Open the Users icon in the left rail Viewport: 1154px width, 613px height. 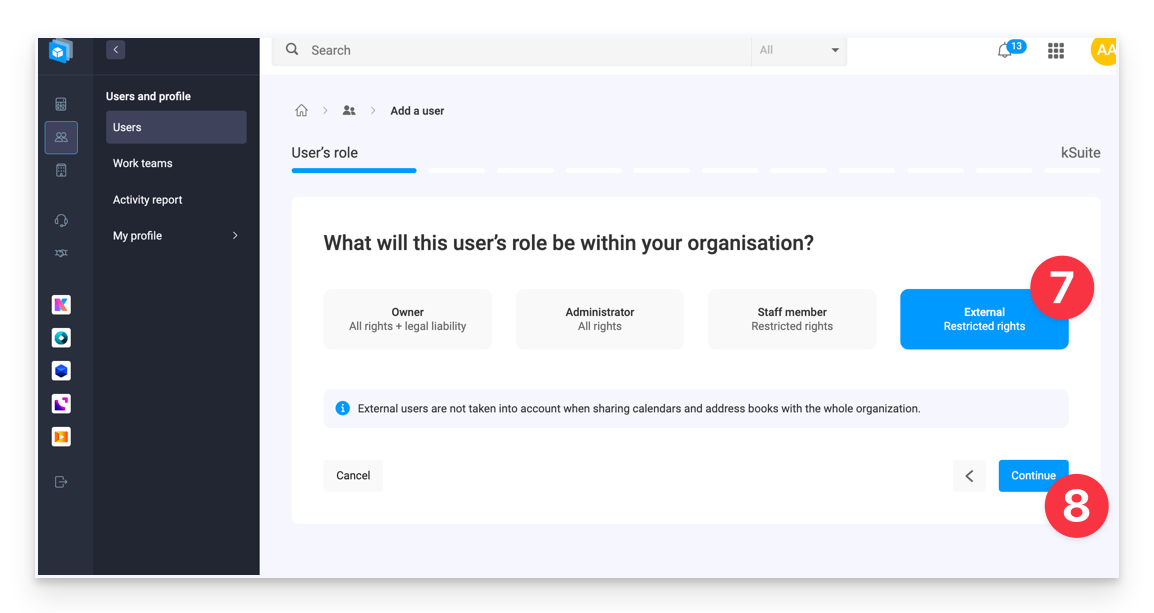(x=61, y=137)
